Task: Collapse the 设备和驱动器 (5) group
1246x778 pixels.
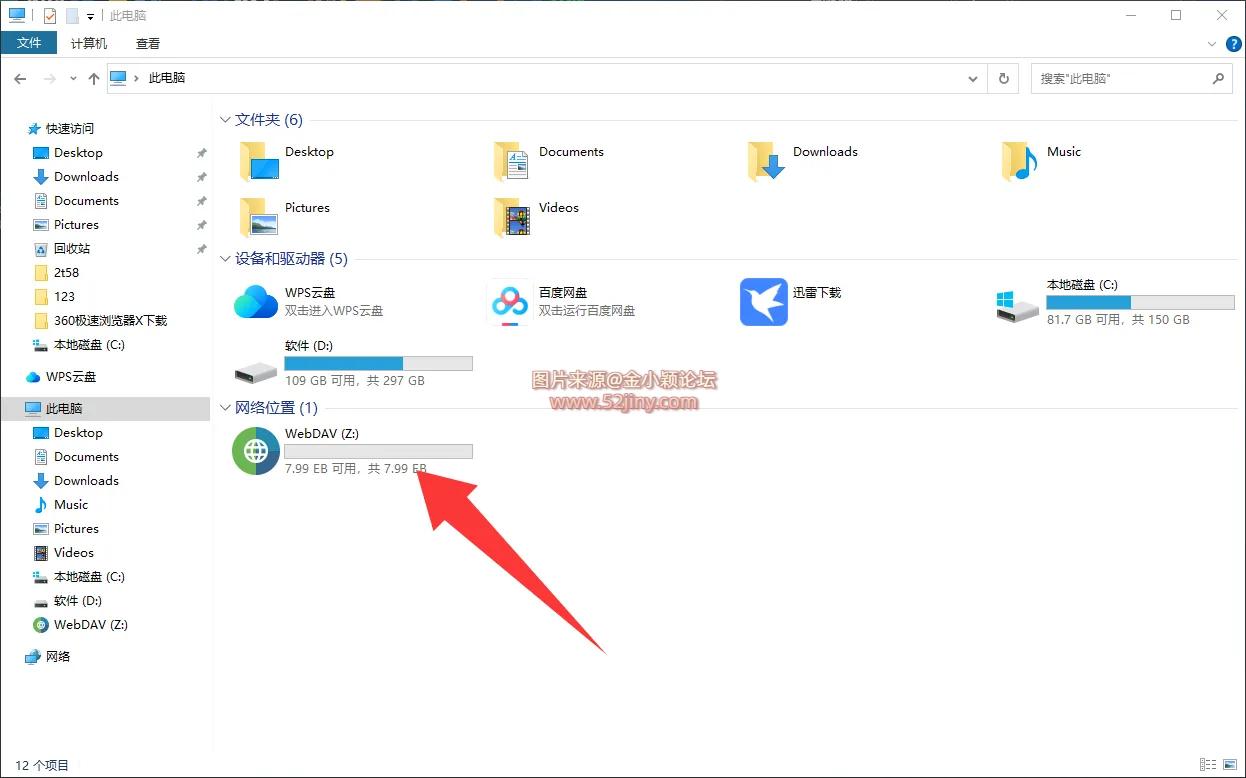Action: [x=225, y=259]
